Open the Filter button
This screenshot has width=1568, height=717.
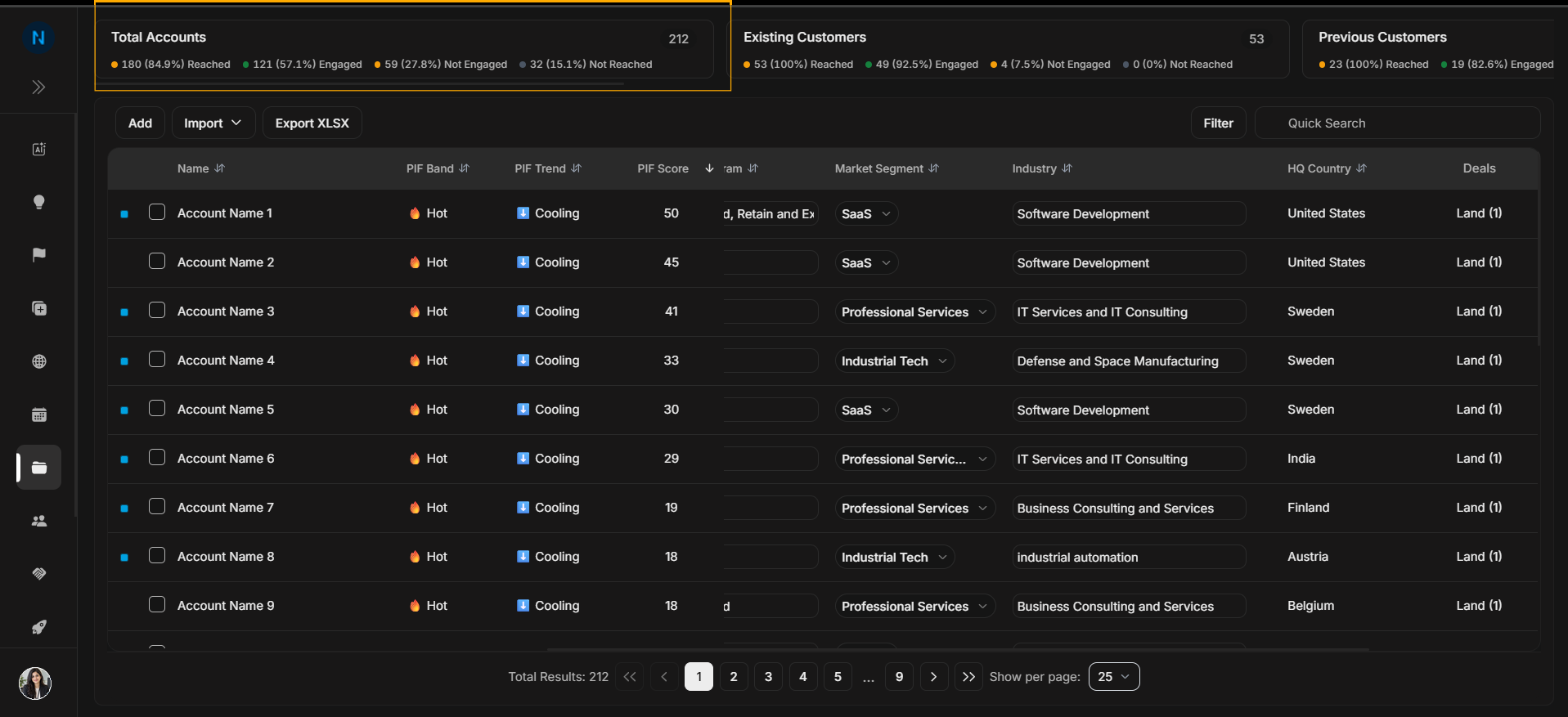click(x=1218, y=123)
